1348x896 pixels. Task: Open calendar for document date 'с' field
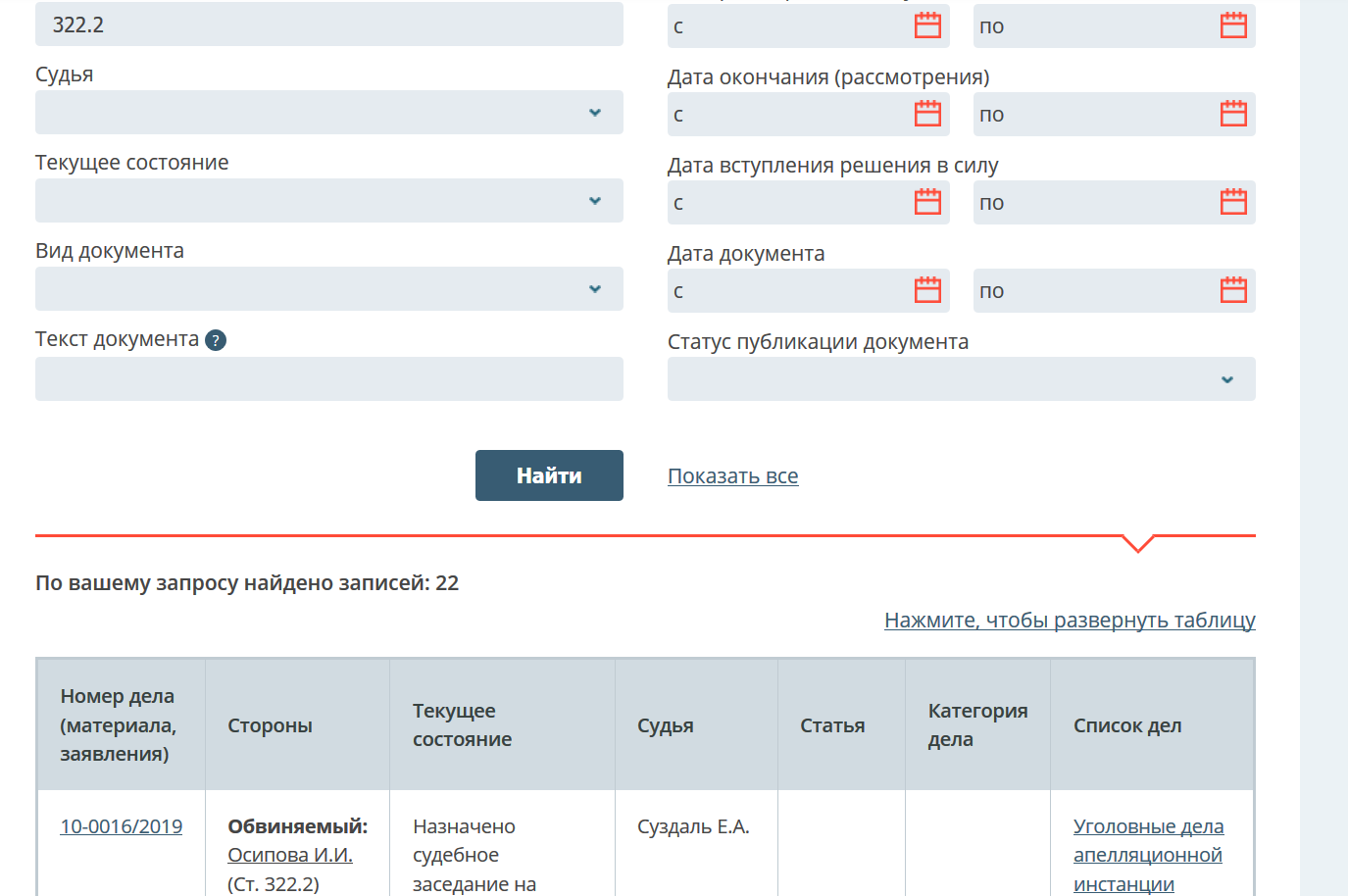[x=926, y=291]
